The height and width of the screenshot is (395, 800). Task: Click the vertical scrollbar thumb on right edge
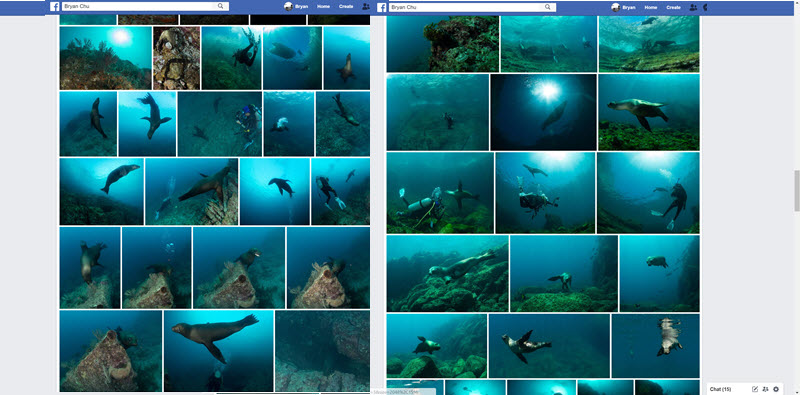point(796,191)
